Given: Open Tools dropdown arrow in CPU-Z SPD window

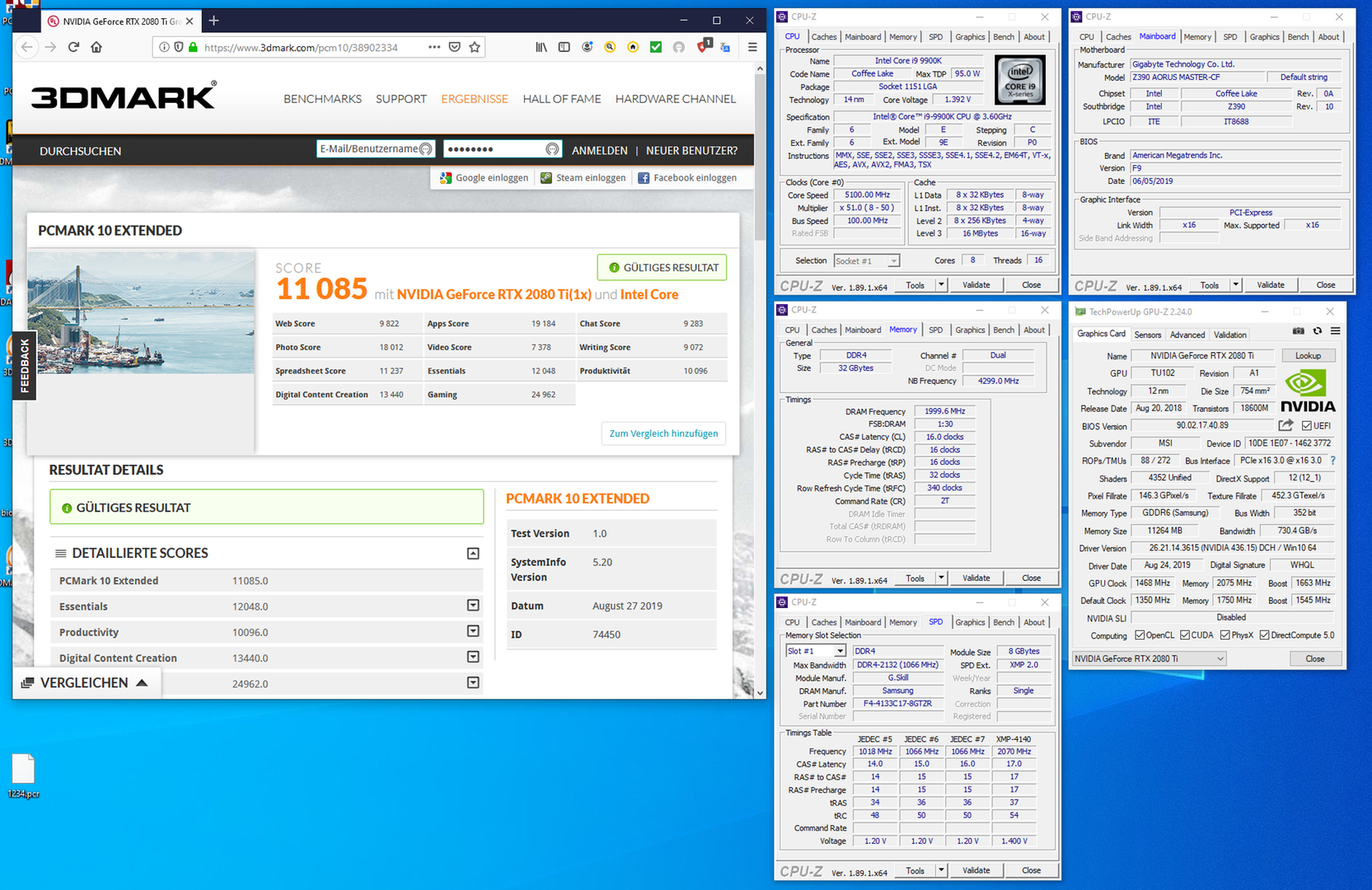Looking at the screenshot, I should 941,870.
